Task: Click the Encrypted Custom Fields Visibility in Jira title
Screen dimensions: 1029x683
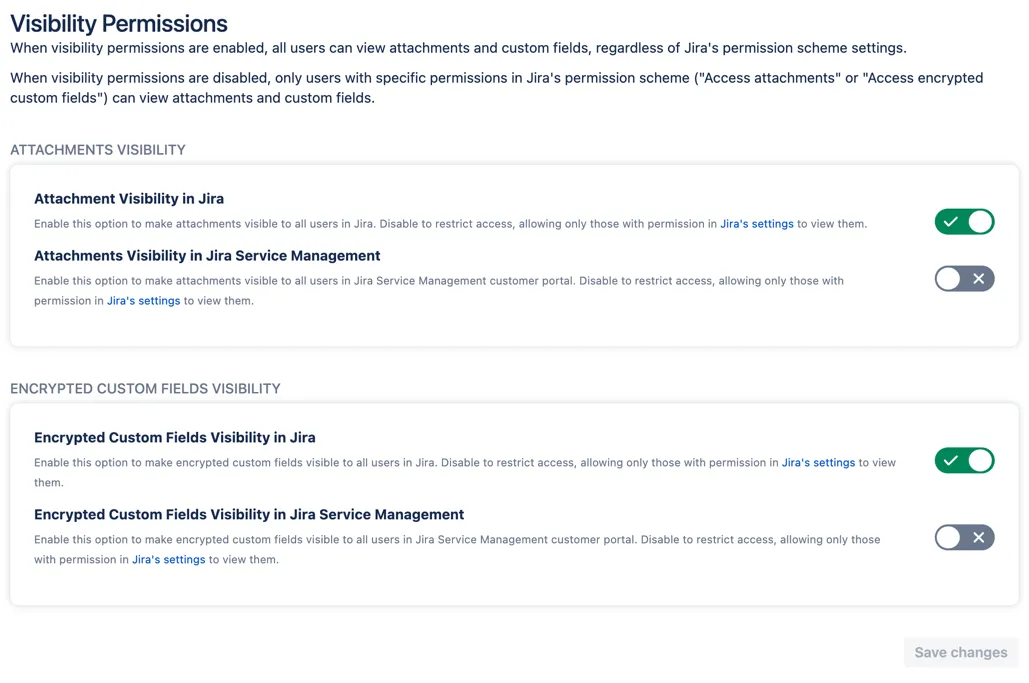Action: click(175, 438)
